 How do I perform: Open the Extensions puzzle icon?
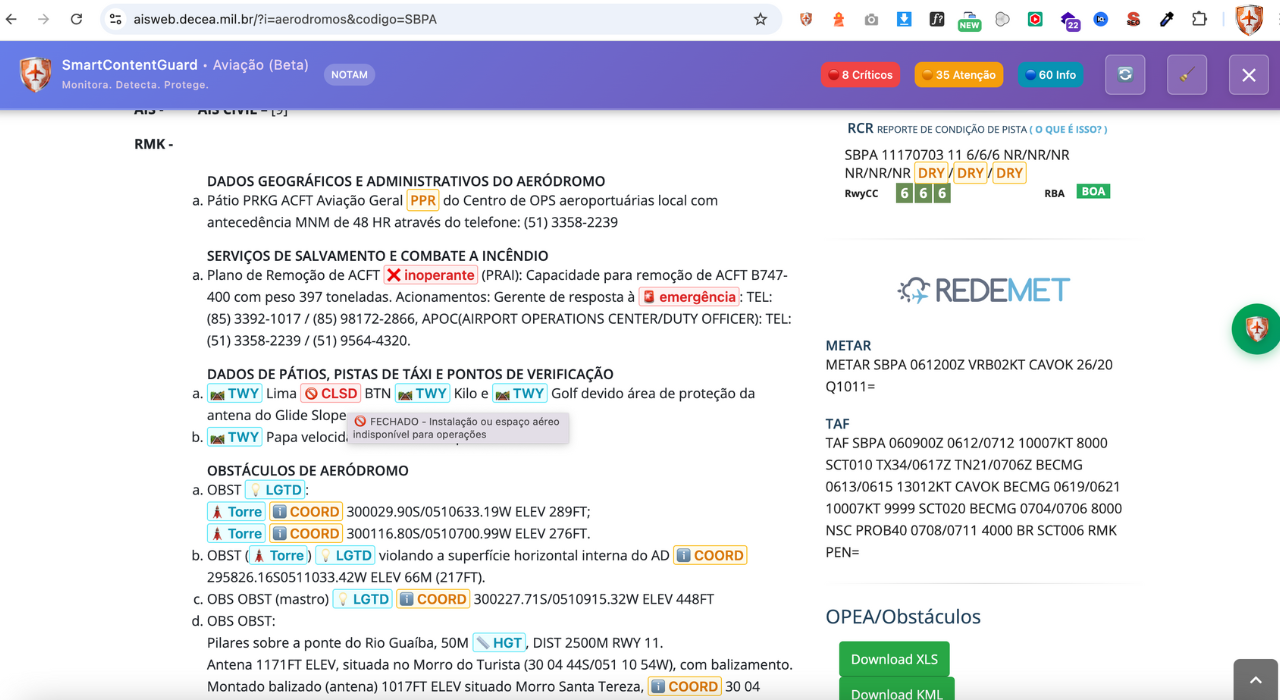(1200, 19)
